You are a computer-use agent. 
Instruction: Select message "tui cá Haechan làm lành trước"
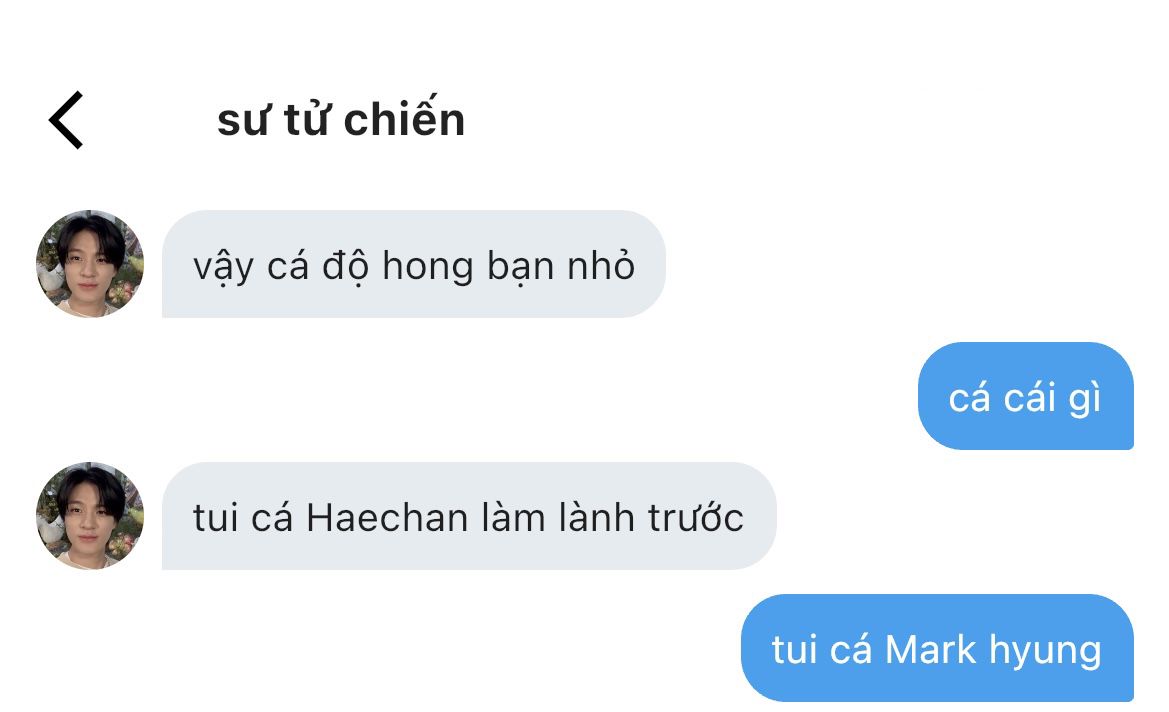[x=469, y=516]
